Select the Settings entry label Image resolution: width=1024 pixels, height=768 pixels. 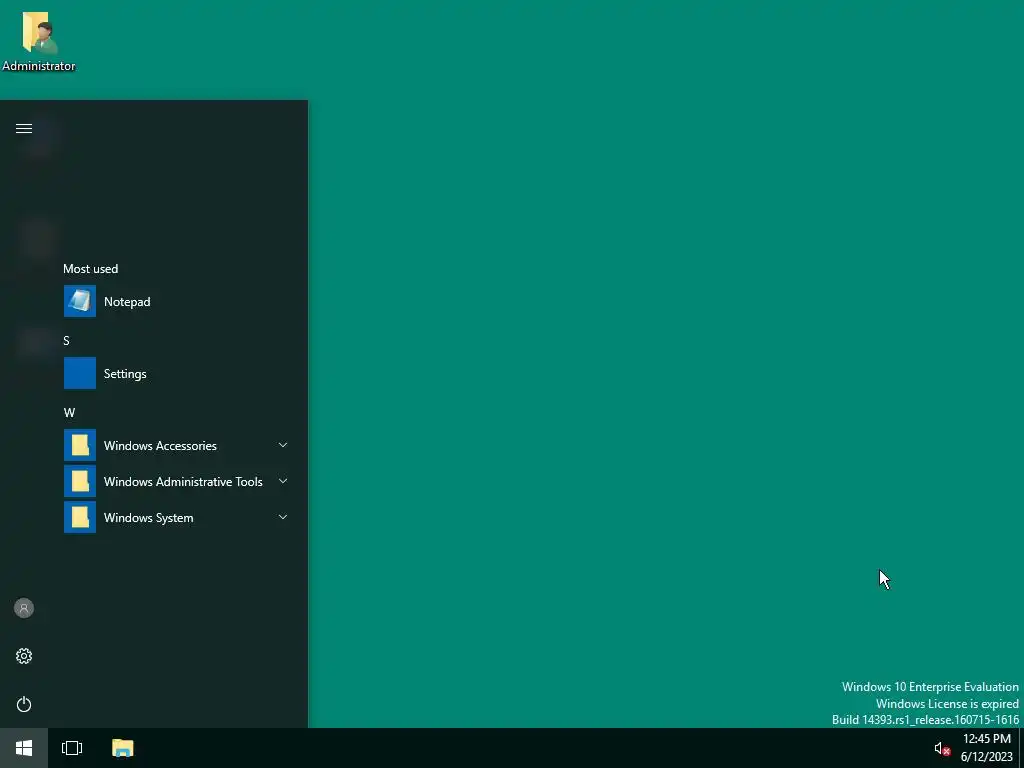(x=125, y=374)
